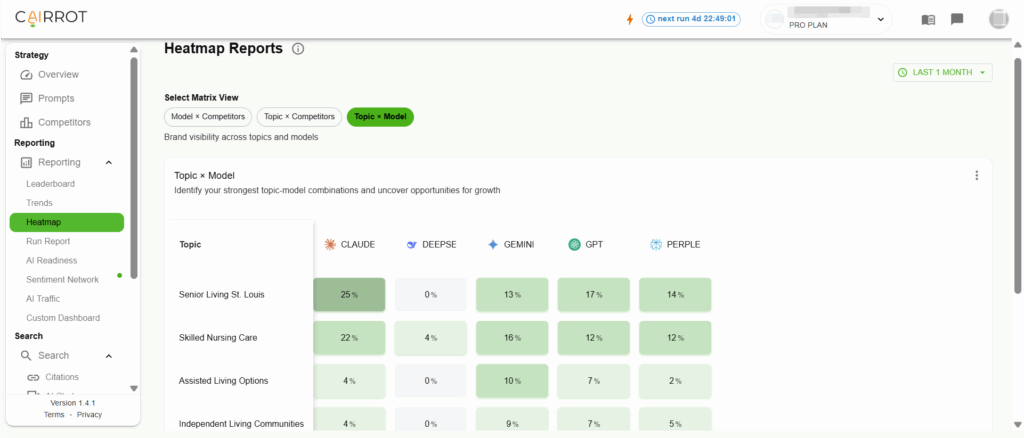Click the user avatar in header

coord(999,19)
